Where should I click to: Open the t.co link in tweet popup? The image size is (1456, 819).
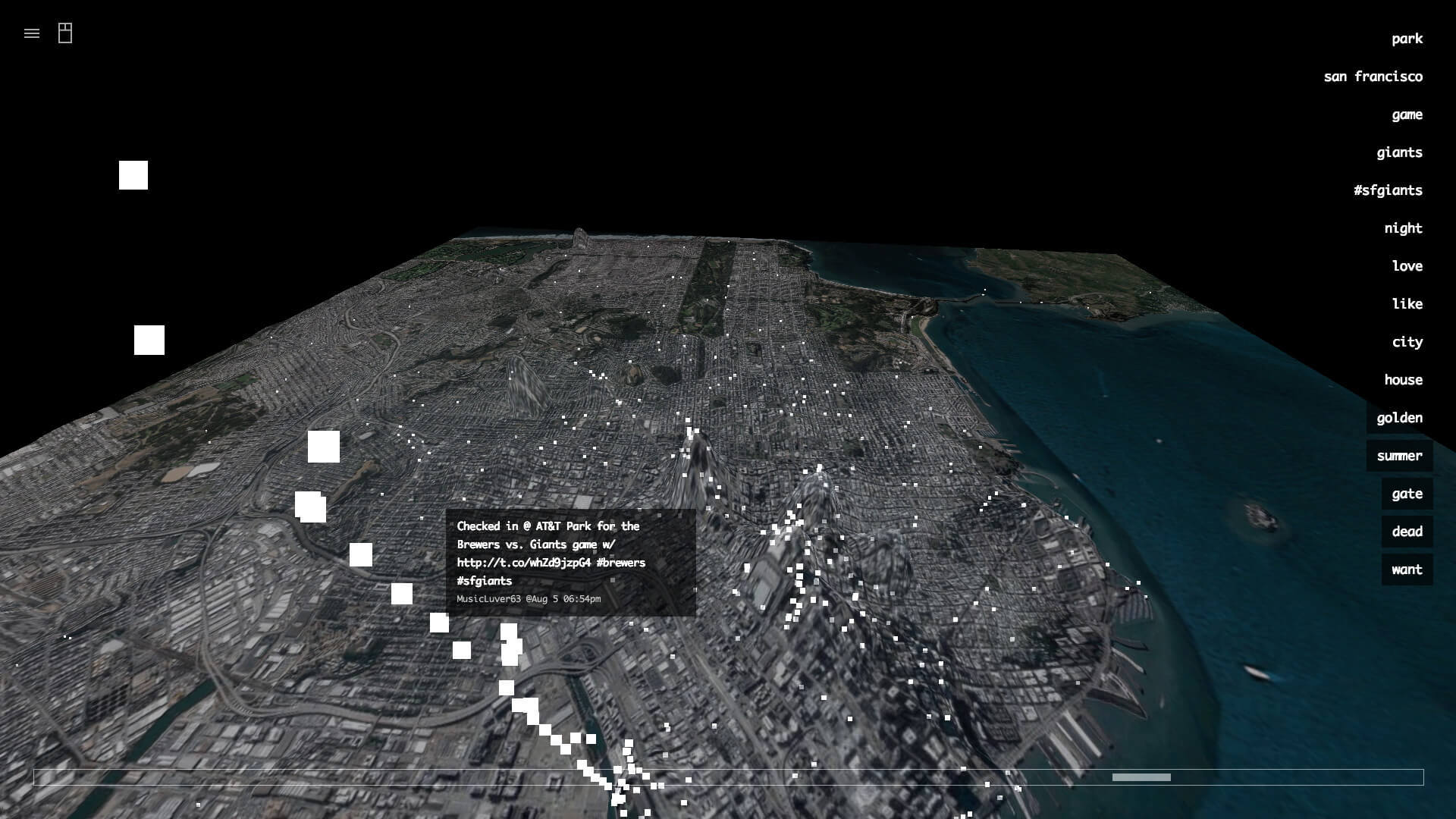(523, 563)
